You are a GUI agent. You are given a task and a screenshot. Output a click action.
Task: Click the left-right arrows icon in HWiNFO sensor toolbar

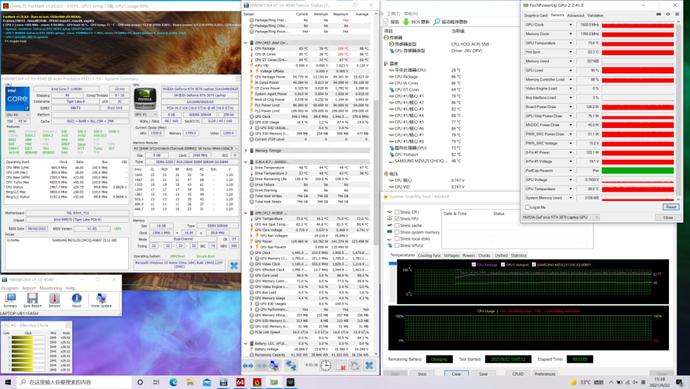click(x=248, y=365)
